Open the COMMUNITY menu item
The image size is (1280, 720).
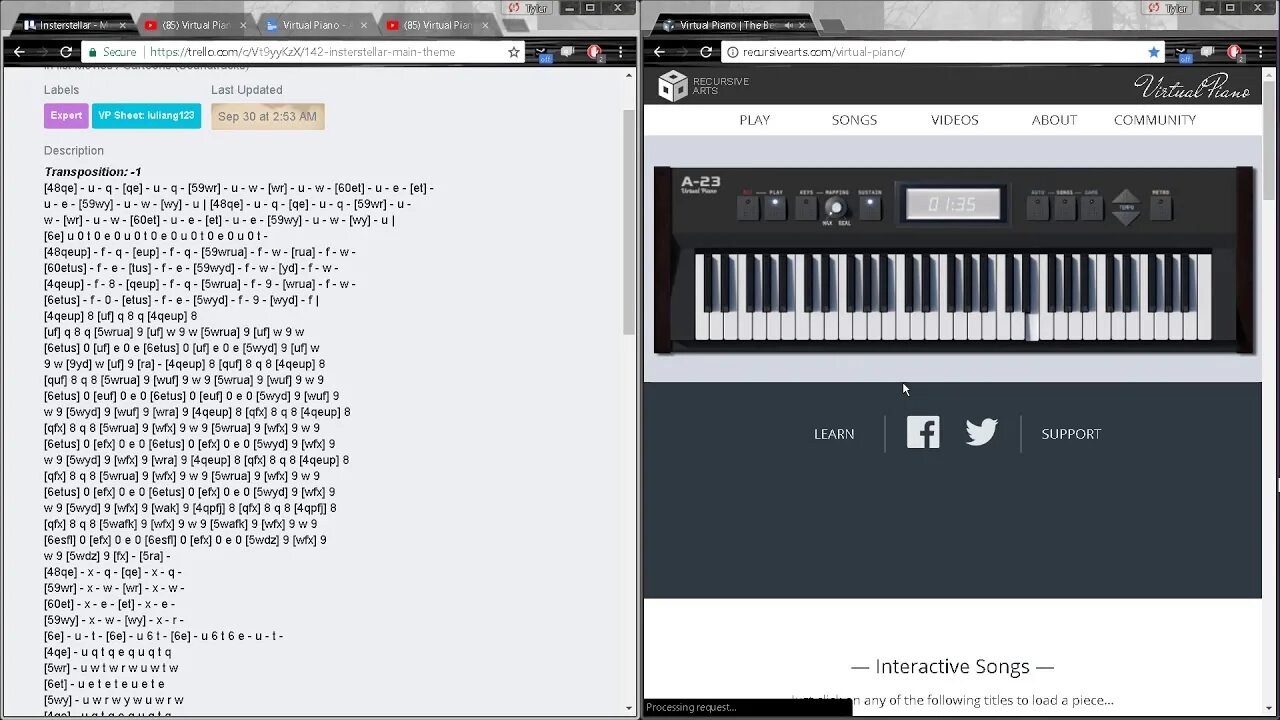[1155, 120]
